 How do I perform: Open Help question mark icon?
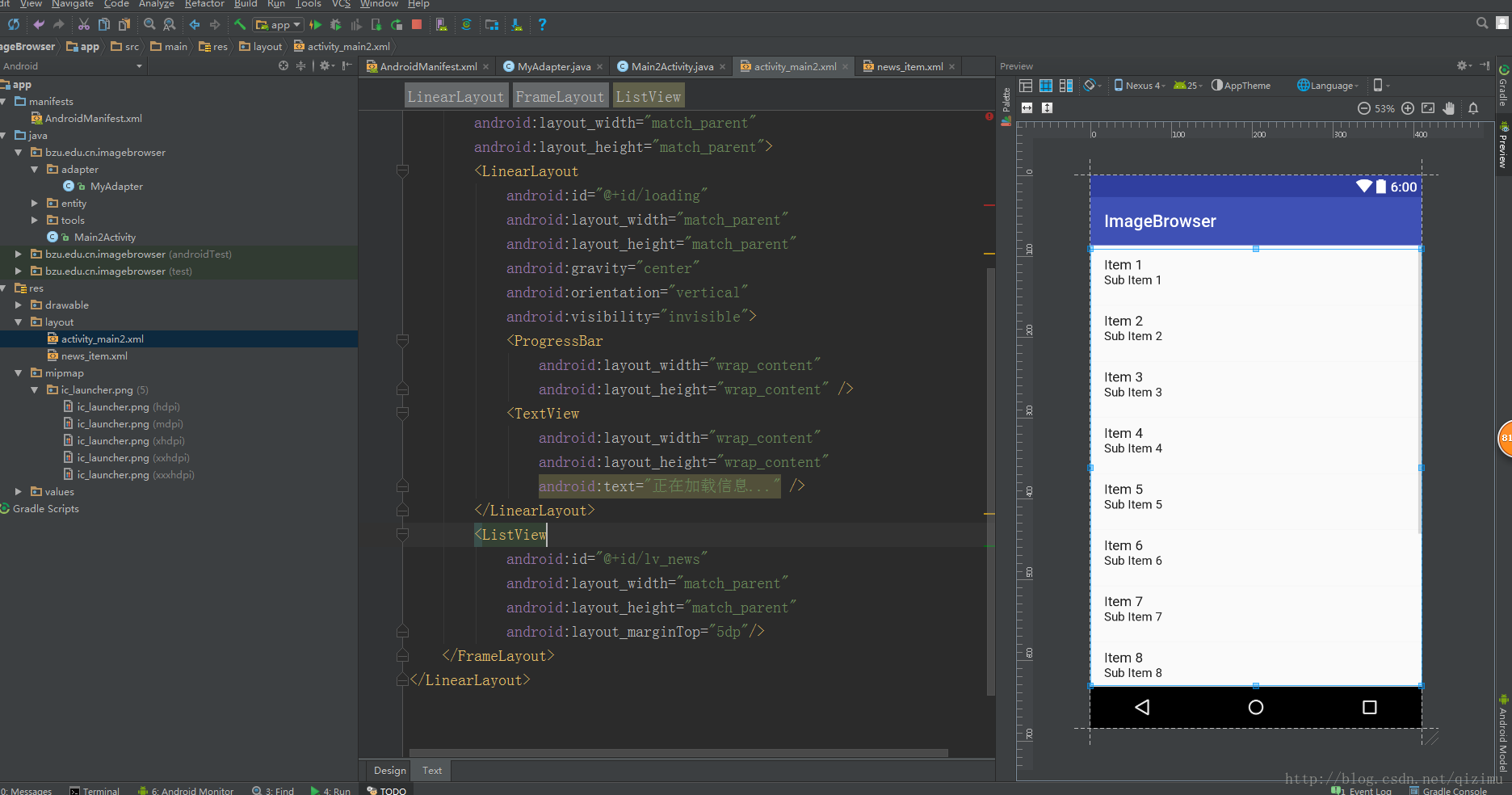[542, 24]
